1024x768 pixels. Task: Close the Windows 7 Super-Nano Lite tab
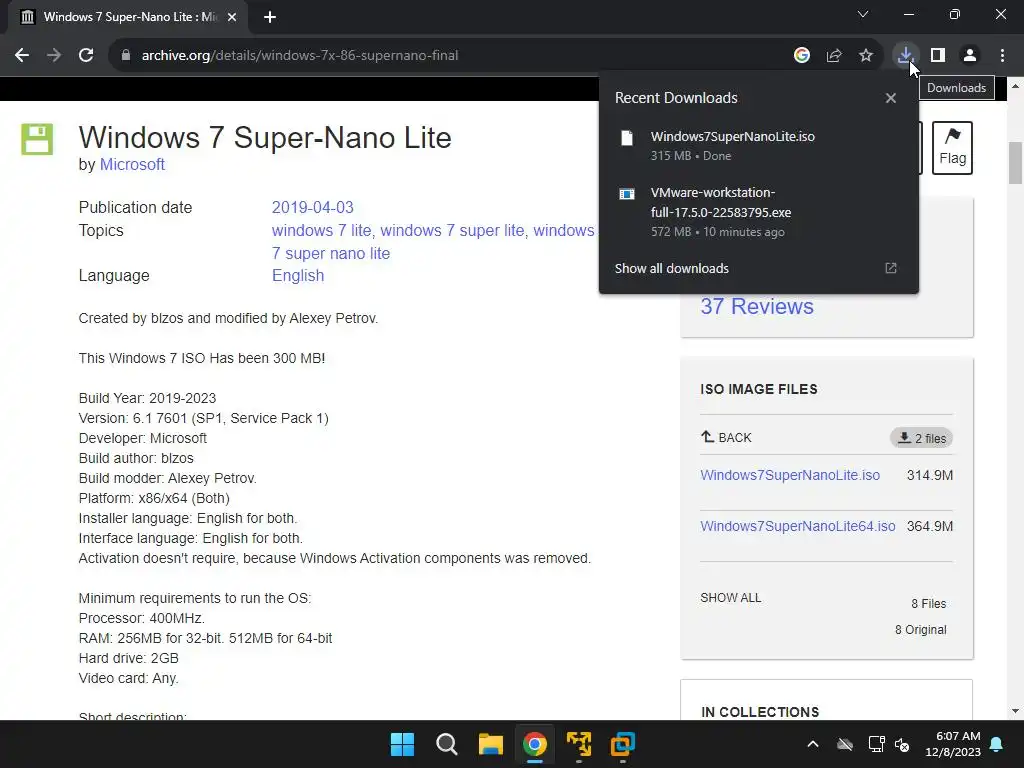(232, 17)
